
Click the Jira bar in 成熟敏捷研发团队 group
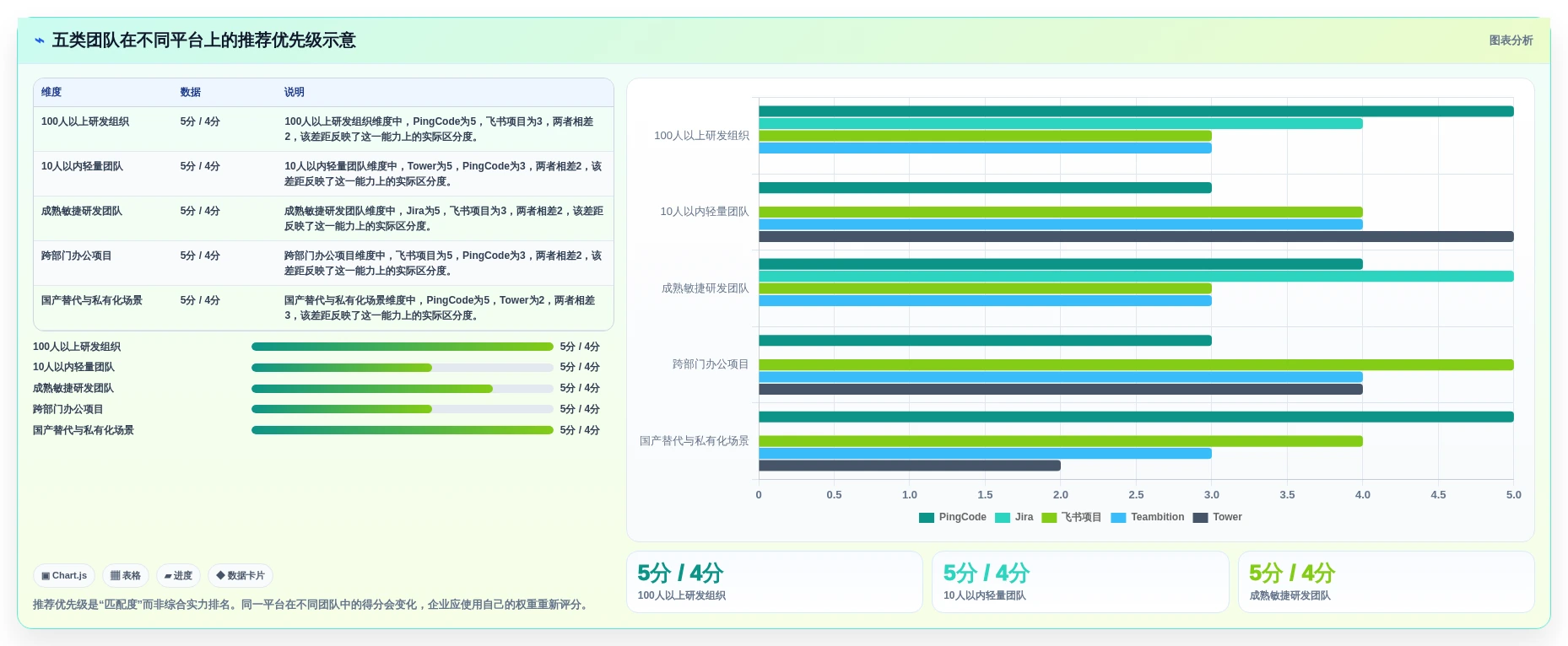pos(1136,277)
